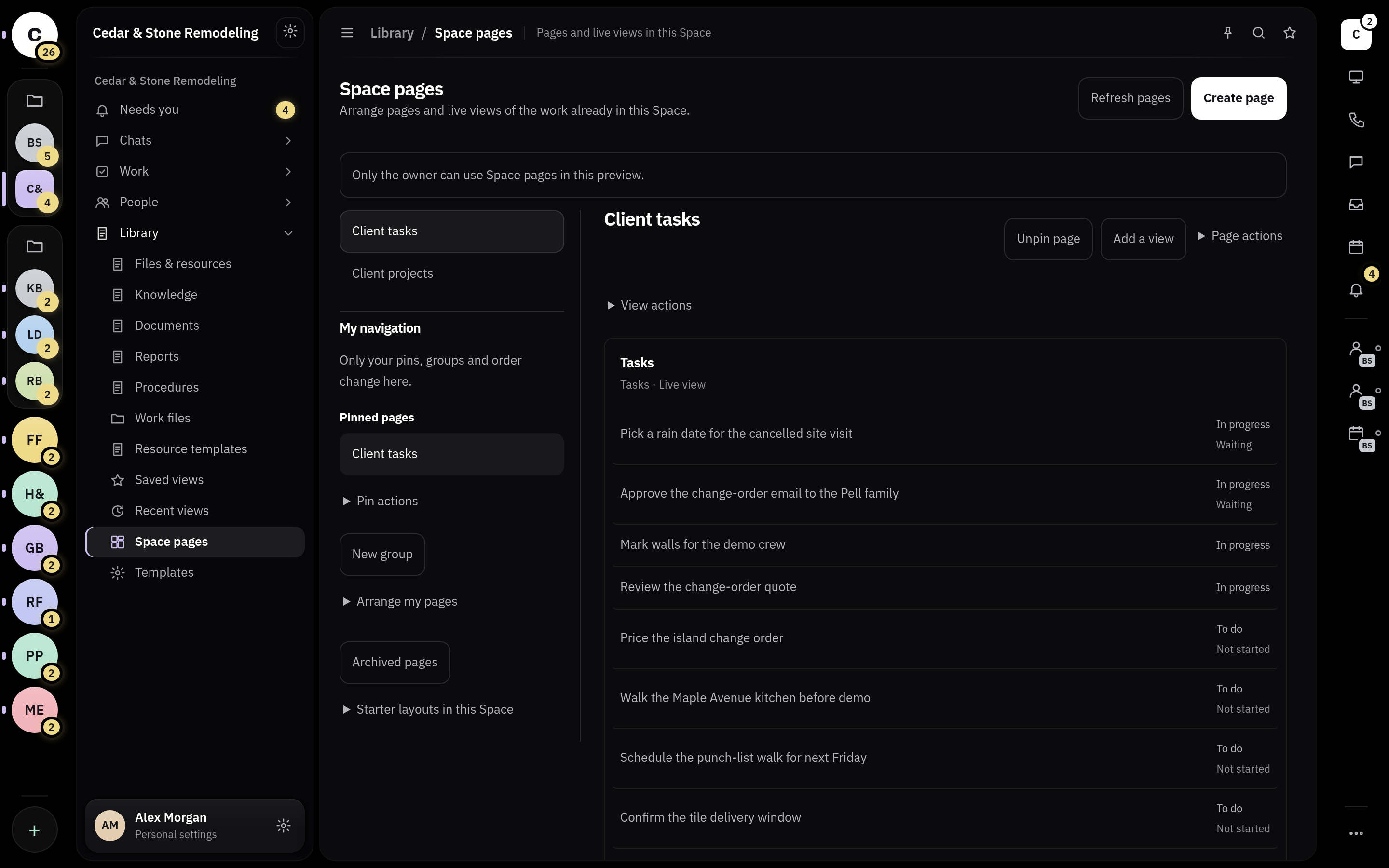Open notifications bell with badge 4
This screenshot has height=868, width=1389.
pyautogui.click(x=1356, y=290)
